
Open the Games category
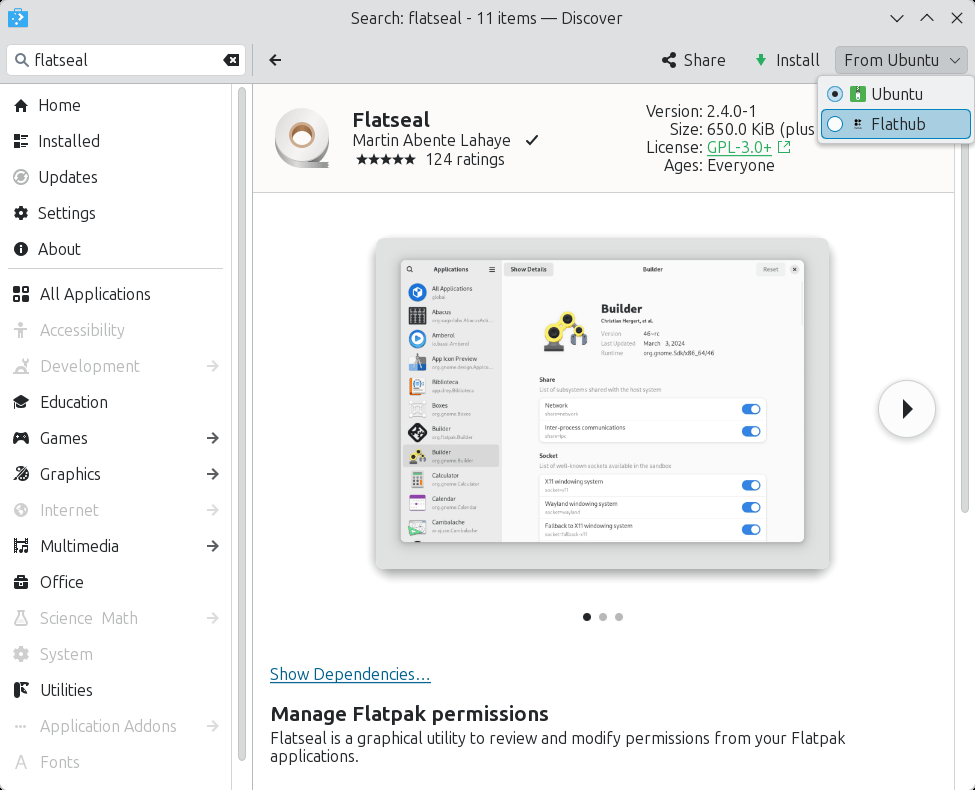tap(64, 438)
